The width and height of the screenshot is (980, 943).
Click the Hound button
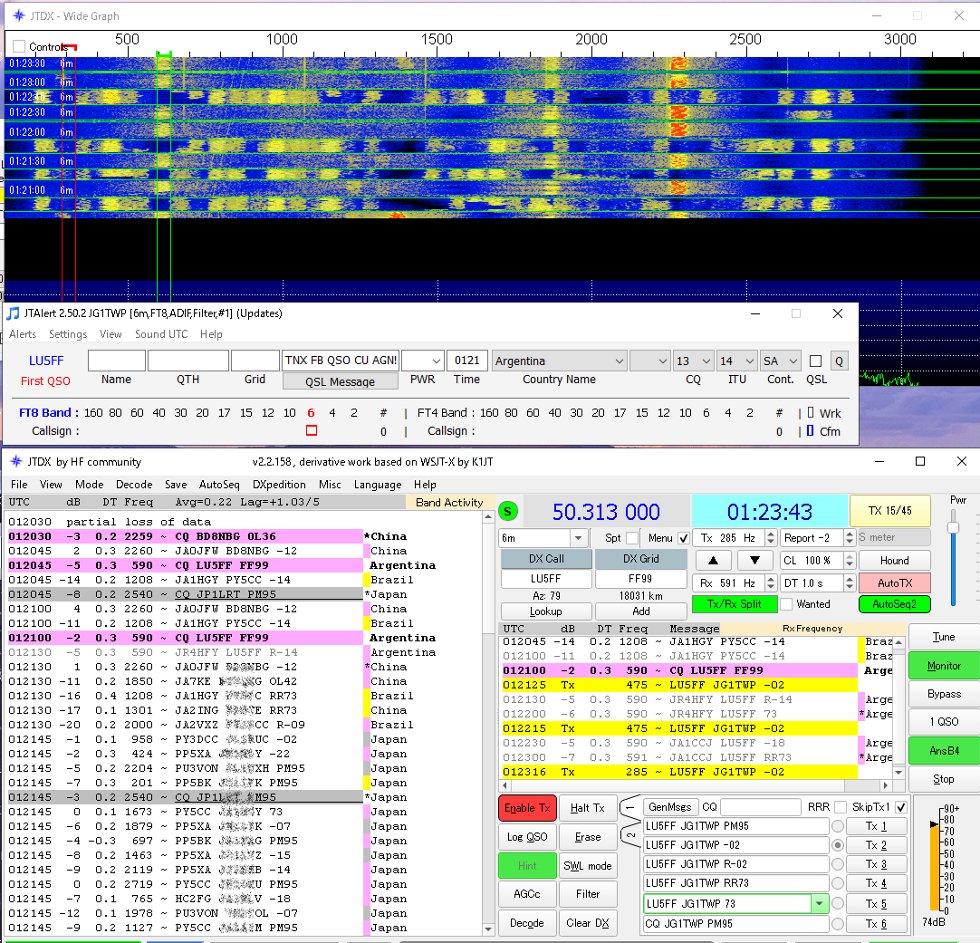[x=894, y=560]
